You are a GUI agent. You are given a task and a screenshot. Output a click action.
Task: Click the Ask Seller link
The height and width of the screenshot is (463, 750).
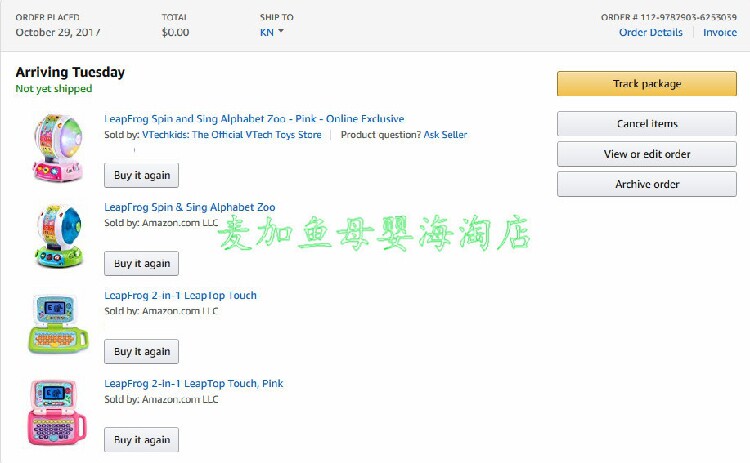click(445, 134)
